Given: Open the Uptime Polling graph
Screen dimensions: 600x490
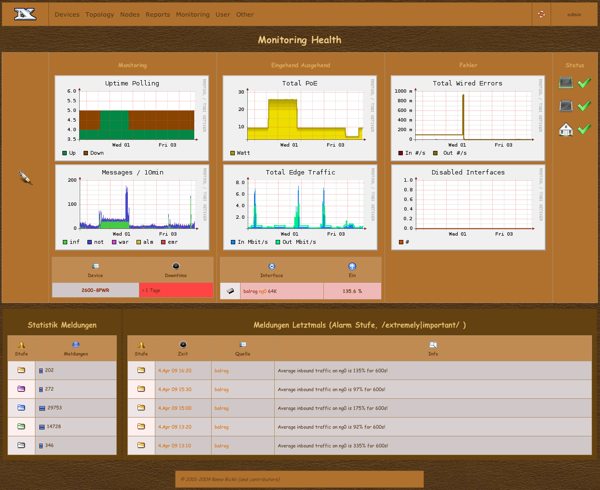Looking at the screenshot, I should pyautogui.click(x=132, y=118).
